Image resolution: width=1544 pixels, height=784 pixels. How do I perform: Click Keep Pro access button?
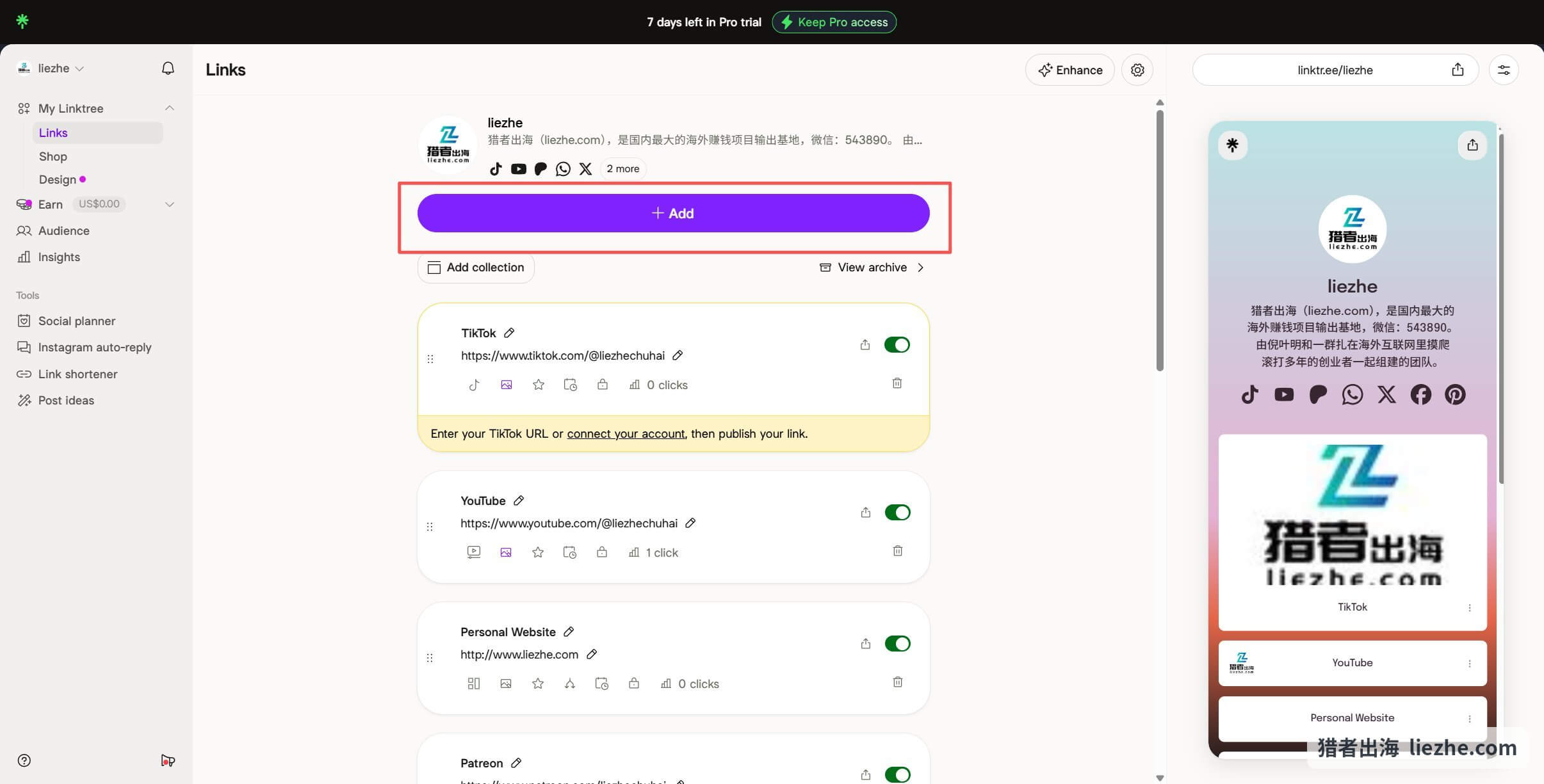(834, 22)
